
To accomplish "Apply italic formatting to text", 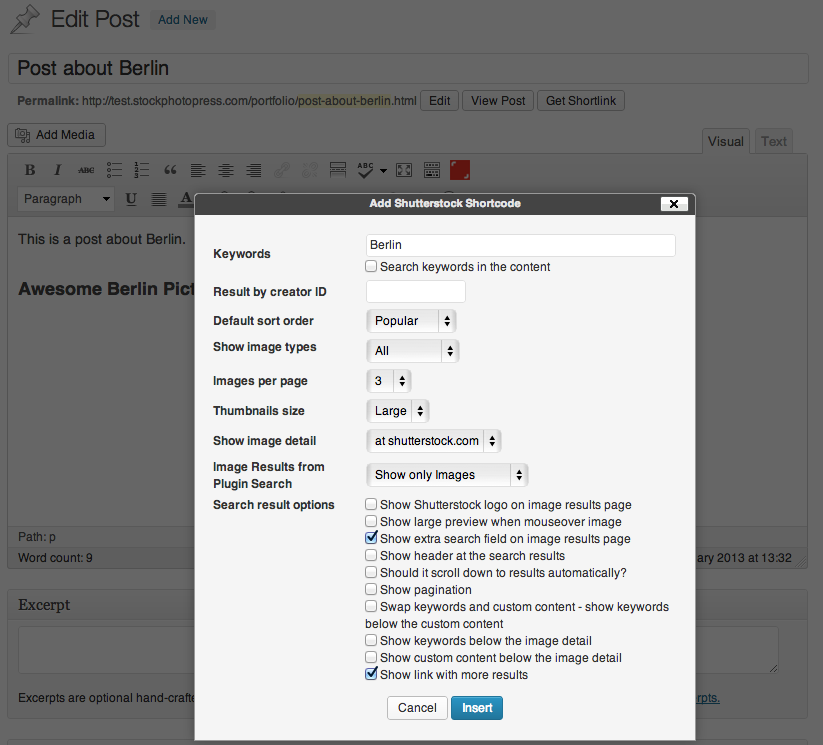I will pyautogui.click(x=58, y=170).
